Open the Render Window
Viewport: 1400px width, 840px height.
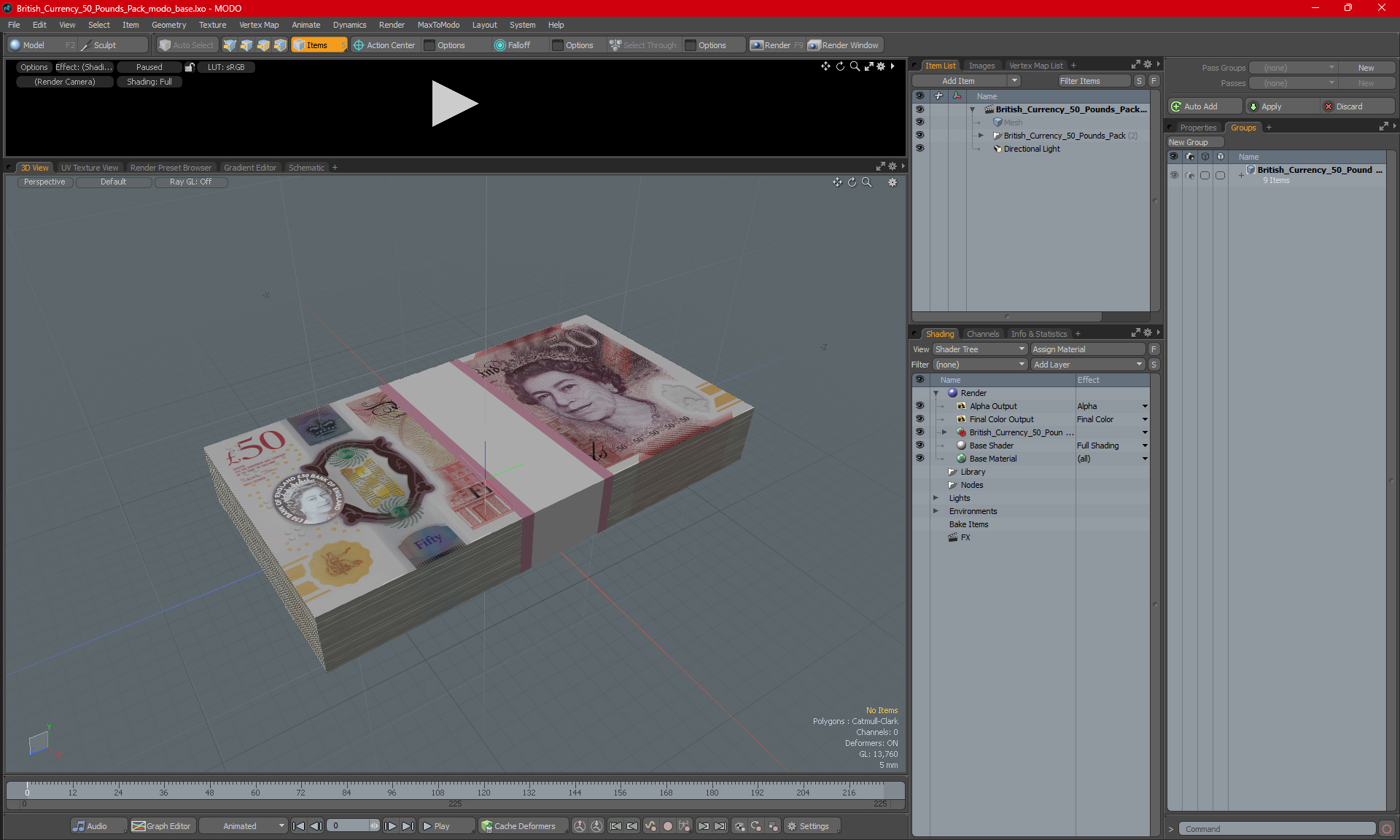[844, 45]
